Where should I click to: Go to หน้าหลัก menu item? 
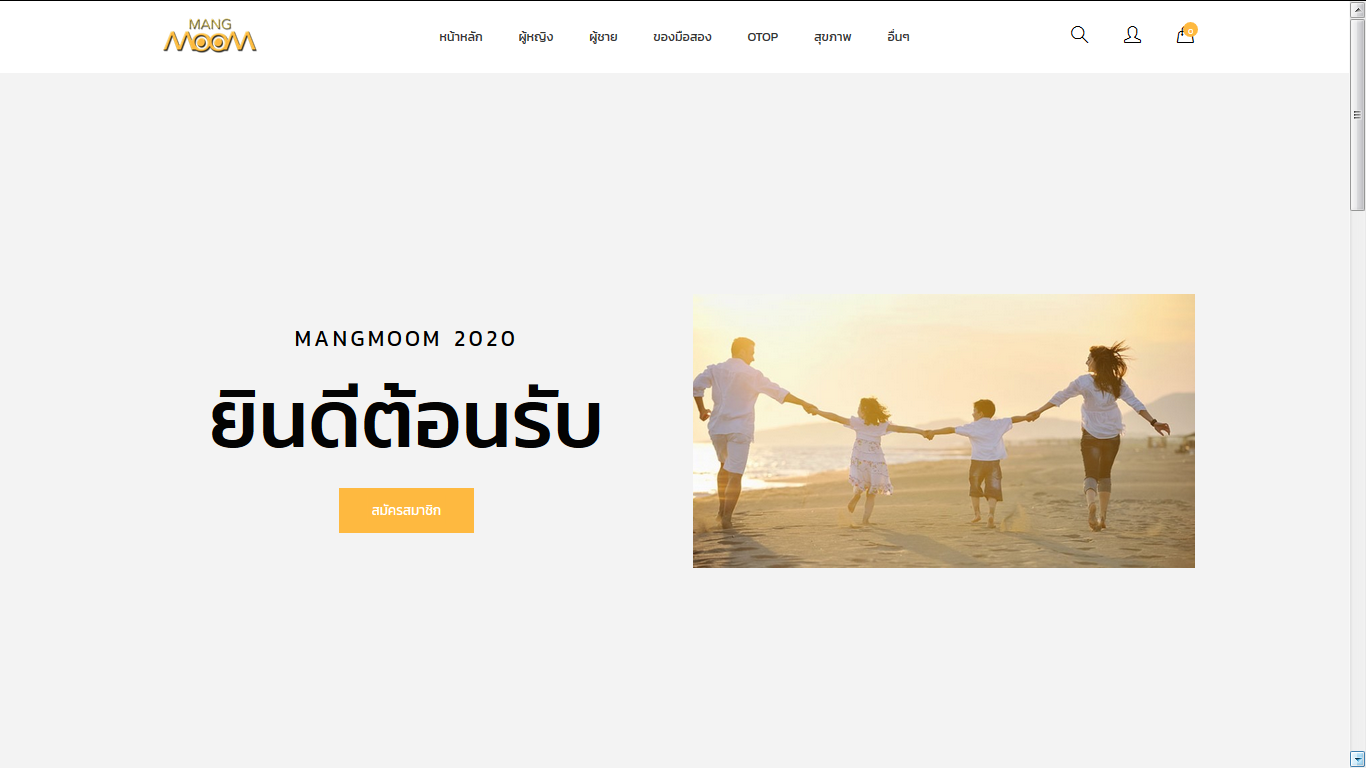coord(461,37)
